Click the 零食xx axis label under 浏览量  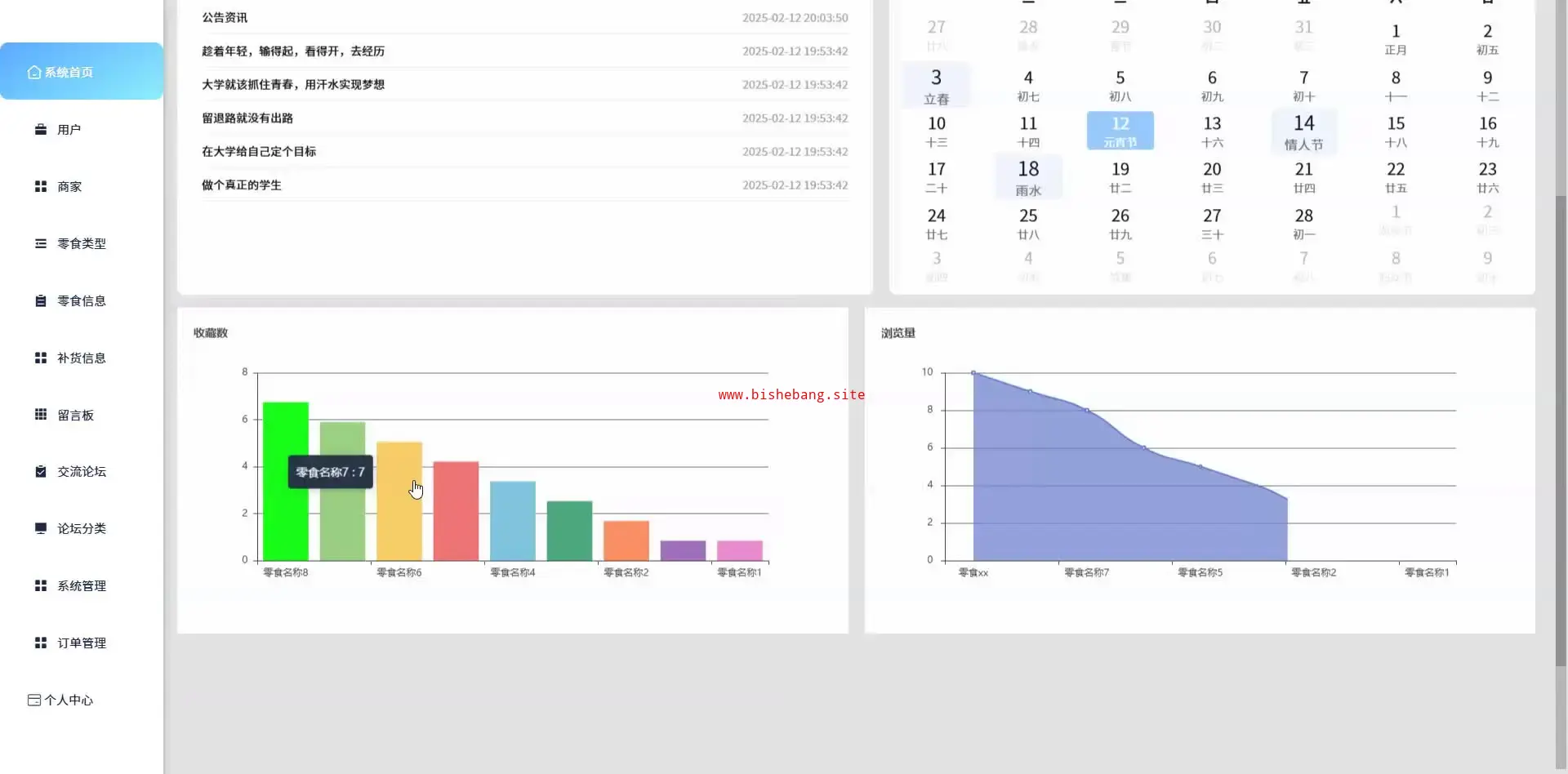(x=973, y=573)
